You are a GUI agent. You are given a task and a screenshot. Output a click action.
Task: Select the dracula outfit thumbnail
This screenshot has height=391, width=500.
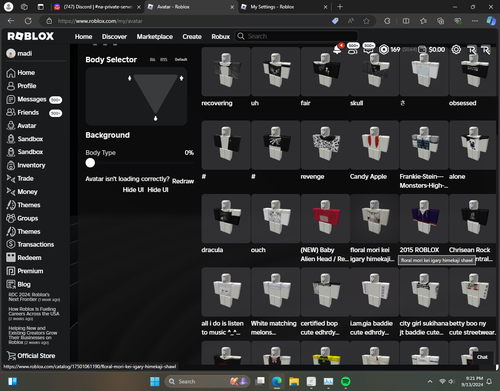[x=226, y=218]
